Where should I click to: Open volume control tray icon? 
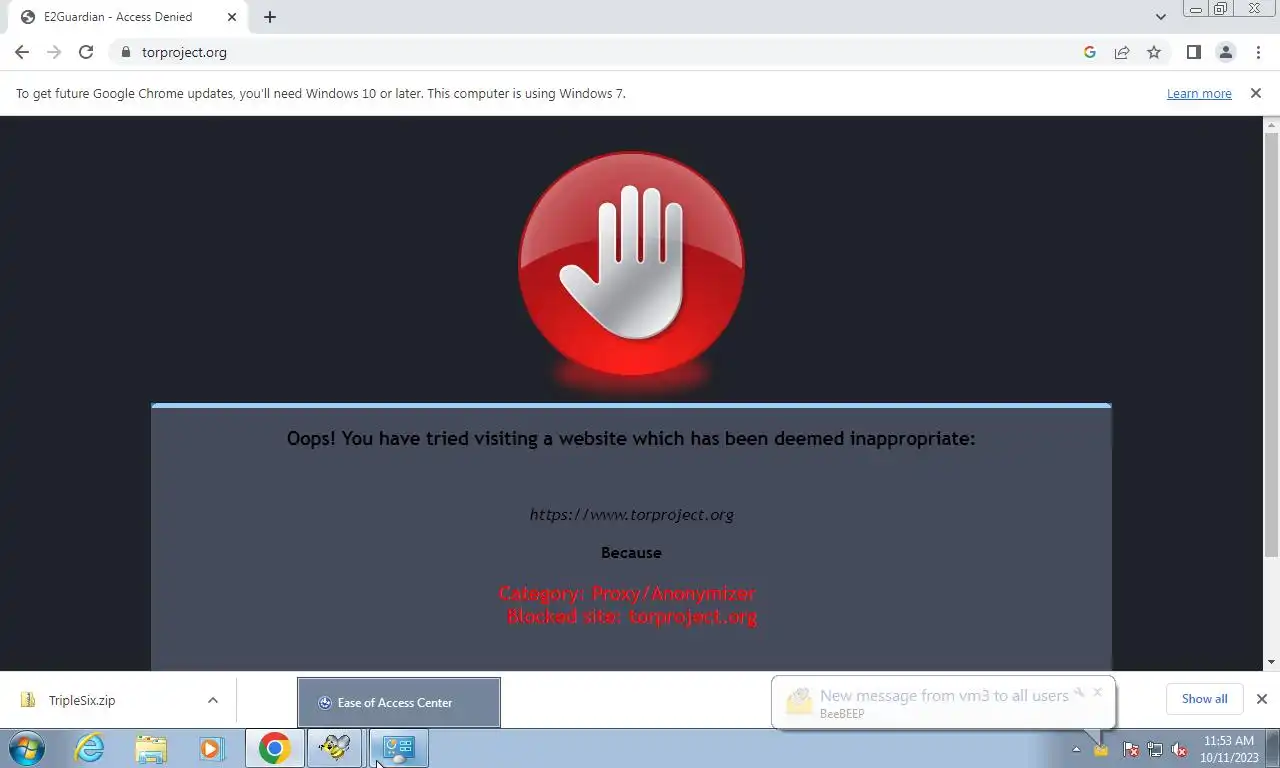tap(1179, 749)
